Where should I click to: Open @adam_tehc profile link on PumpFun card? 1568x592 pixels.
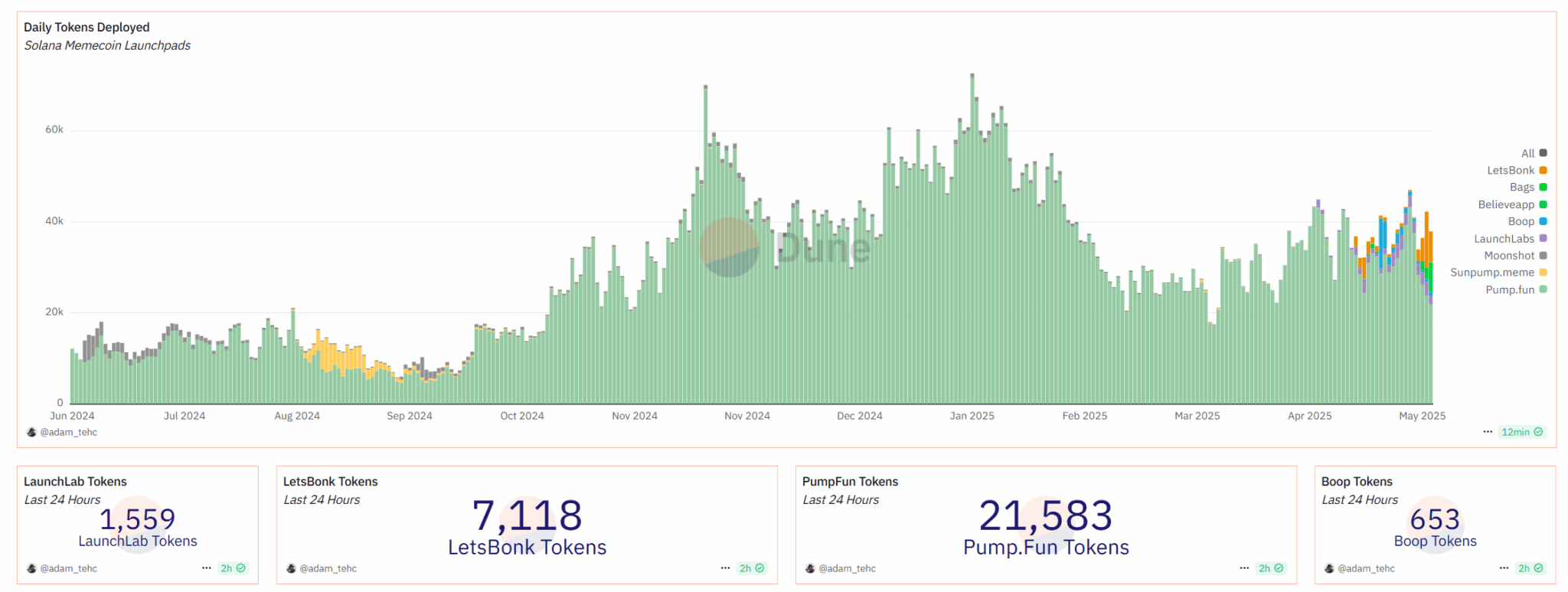point(847,568)
